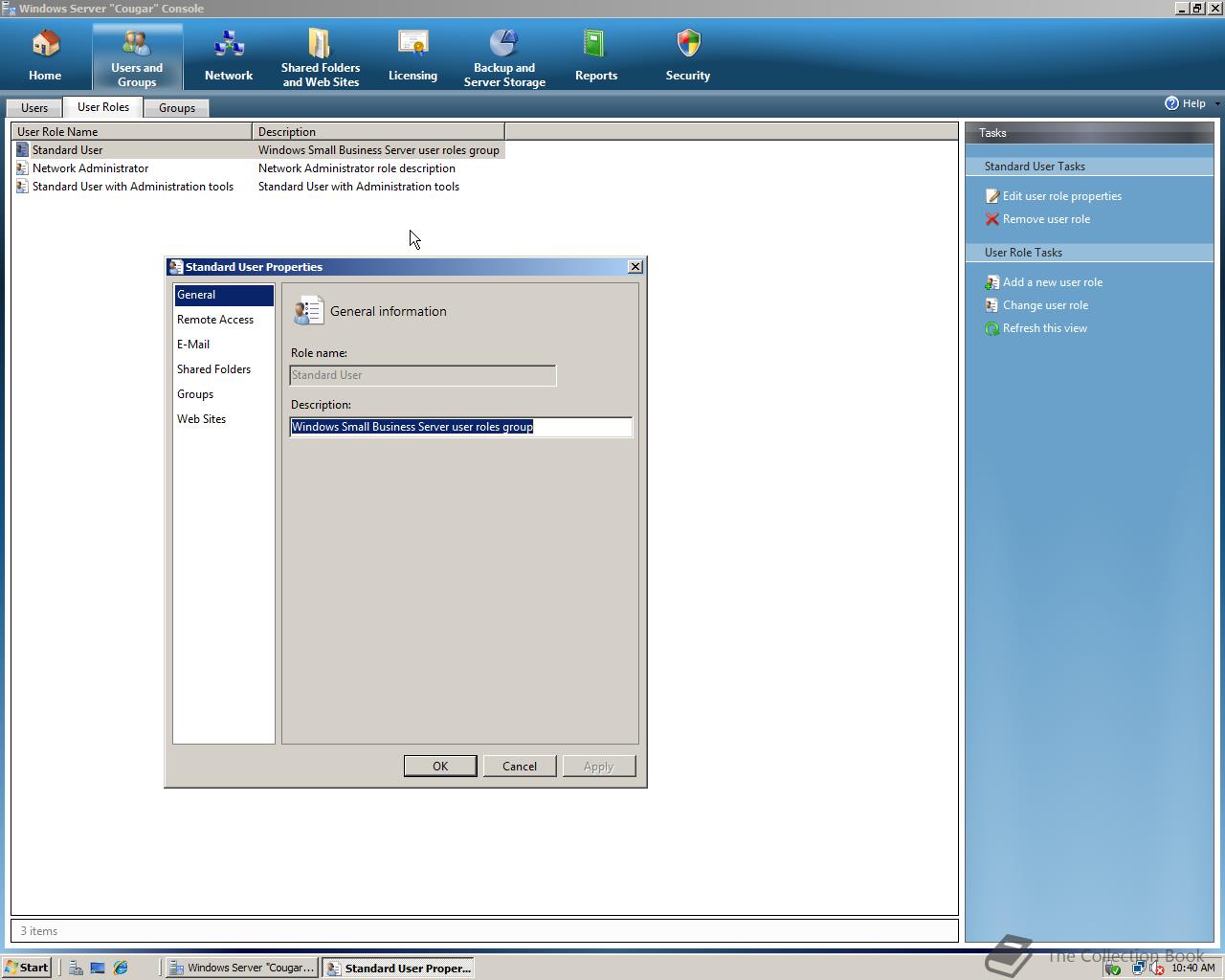
Task: Click the General information icon in dialog
Action: [x=308, y=311]
